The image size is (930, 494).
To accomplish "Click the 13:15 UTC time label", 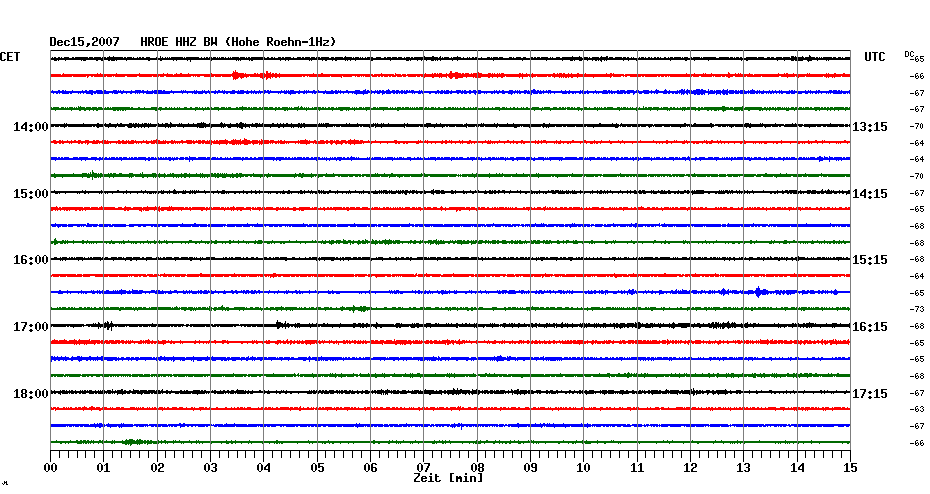I will click(x=870, y=127).
